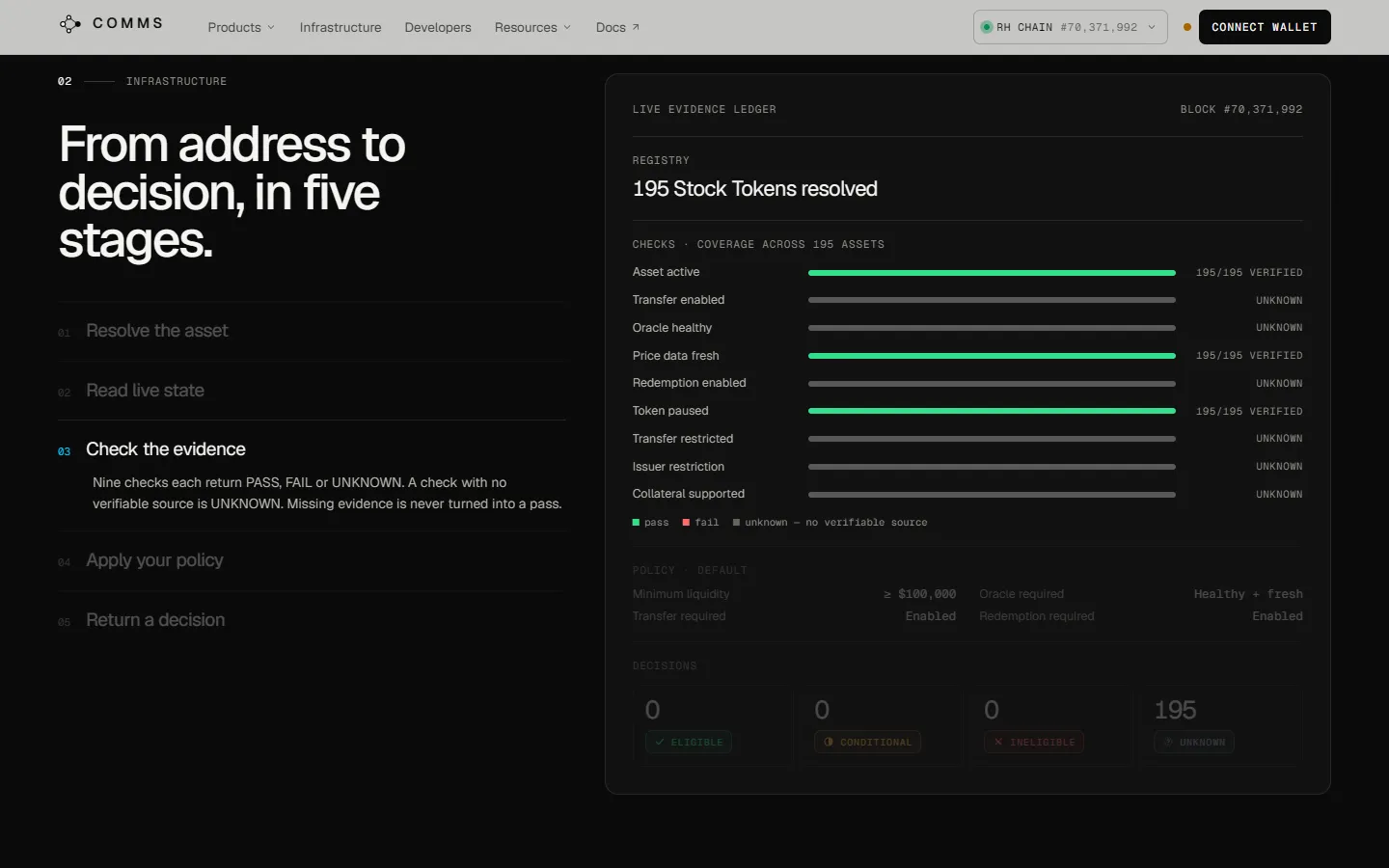Viewport: 1389px width, 868px height.
Task: Expand the Apply your policy stage
Action: [312, 560]
